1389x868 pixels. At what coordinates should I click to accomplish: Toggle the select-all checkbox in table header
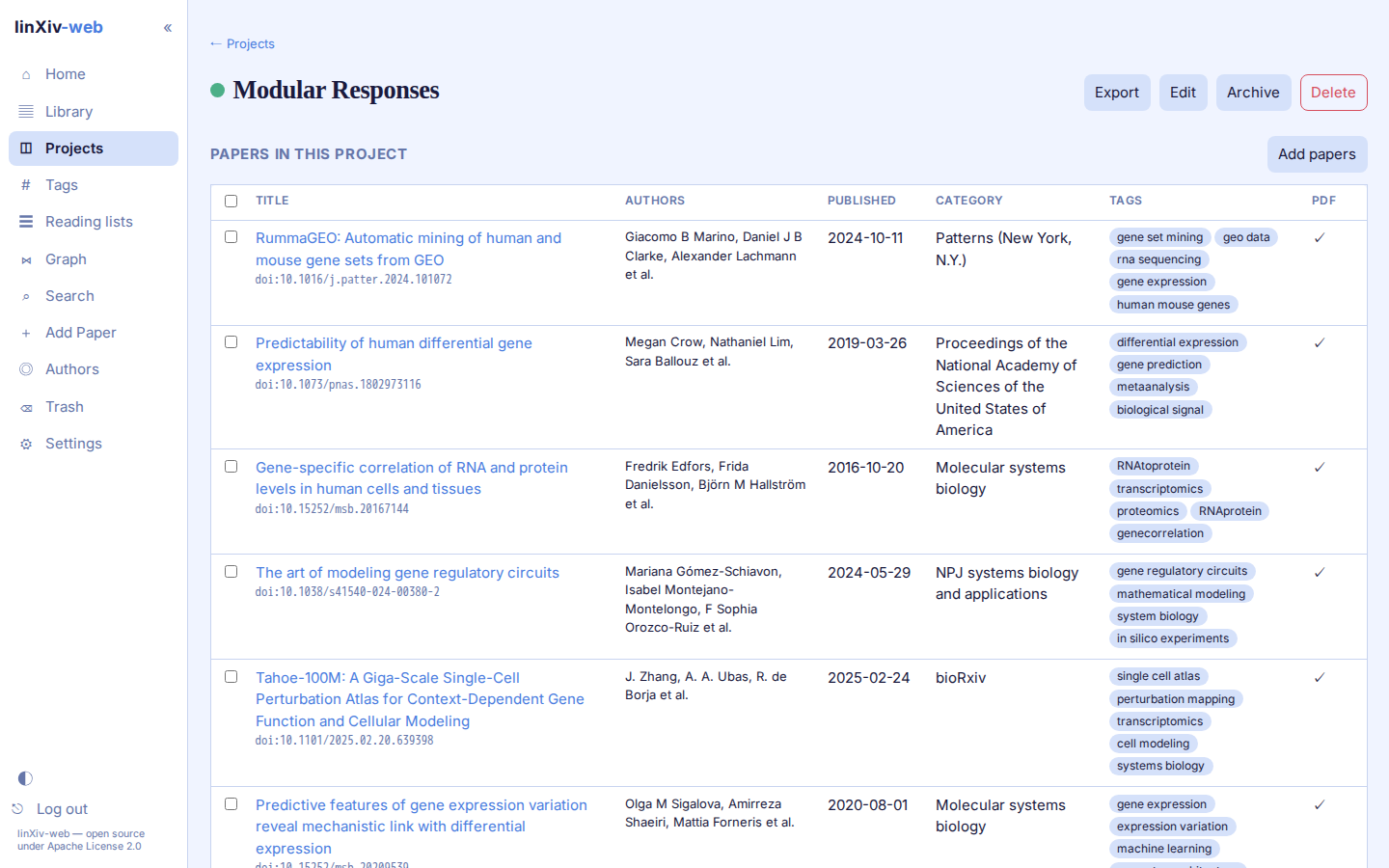point(231,201)
